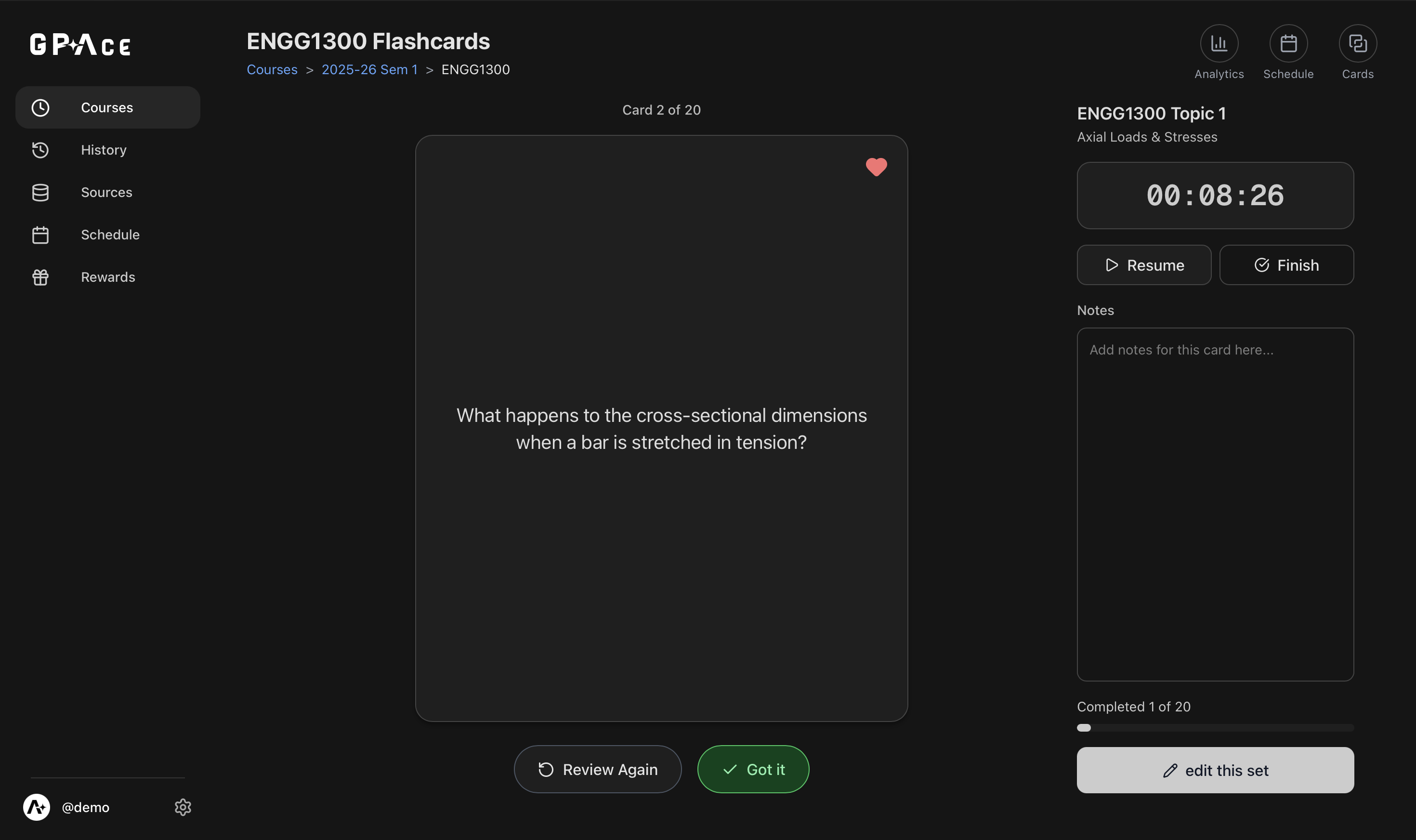
Task: Open the Schedule calendar icon at top right
Action: [x=1288, y=43]
